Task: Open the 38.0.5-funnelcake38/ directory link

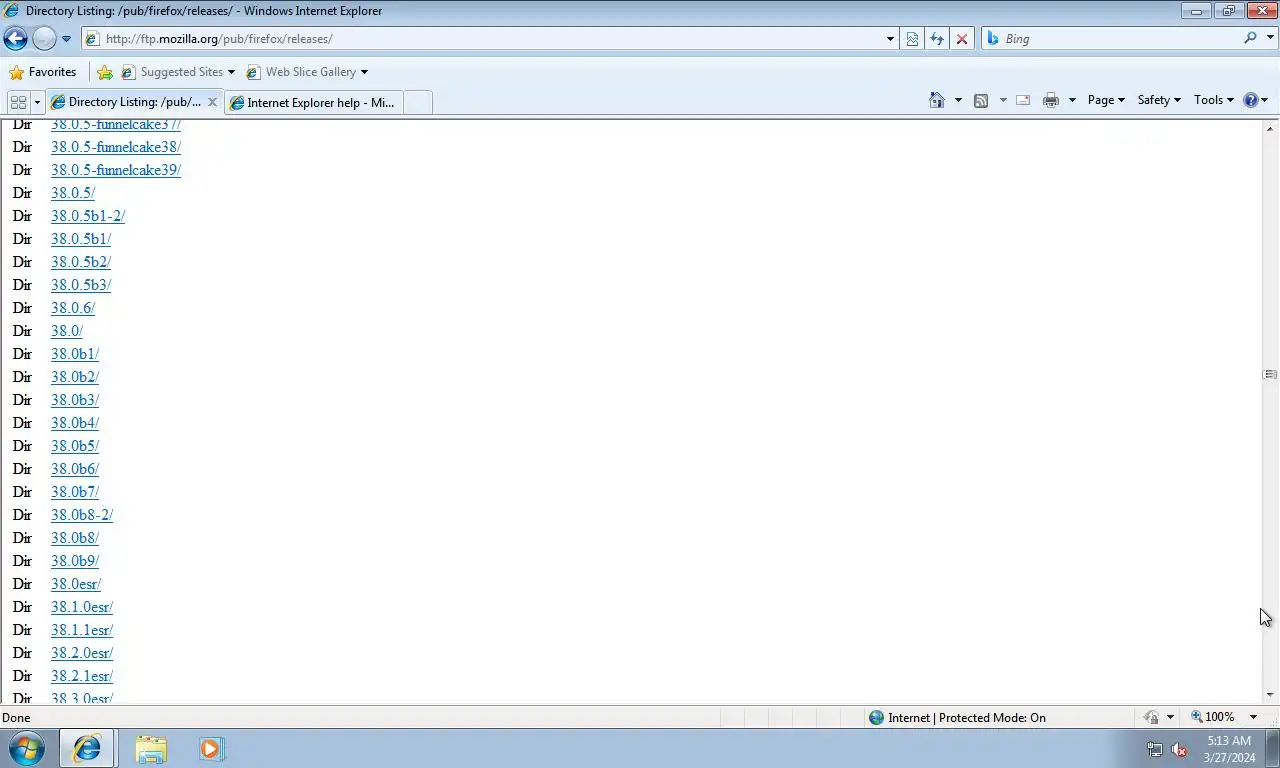Action: 116,147
